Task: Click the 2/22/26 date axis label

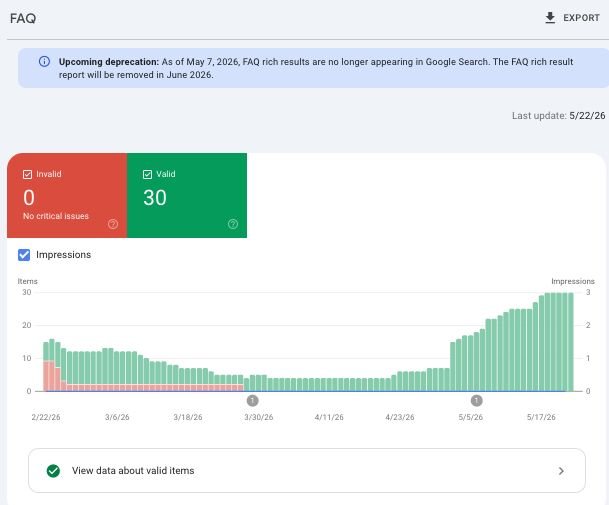Action: coord(46,417)
